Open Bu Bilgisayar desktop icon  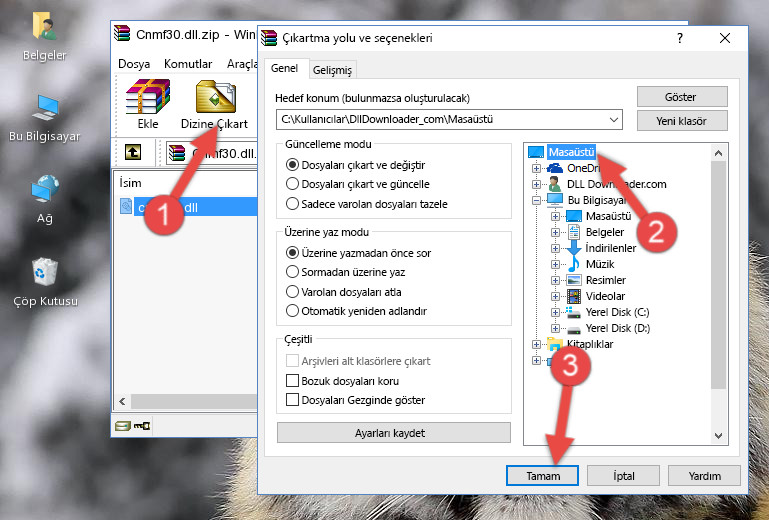pyautogui.click(x=45, y=118)
